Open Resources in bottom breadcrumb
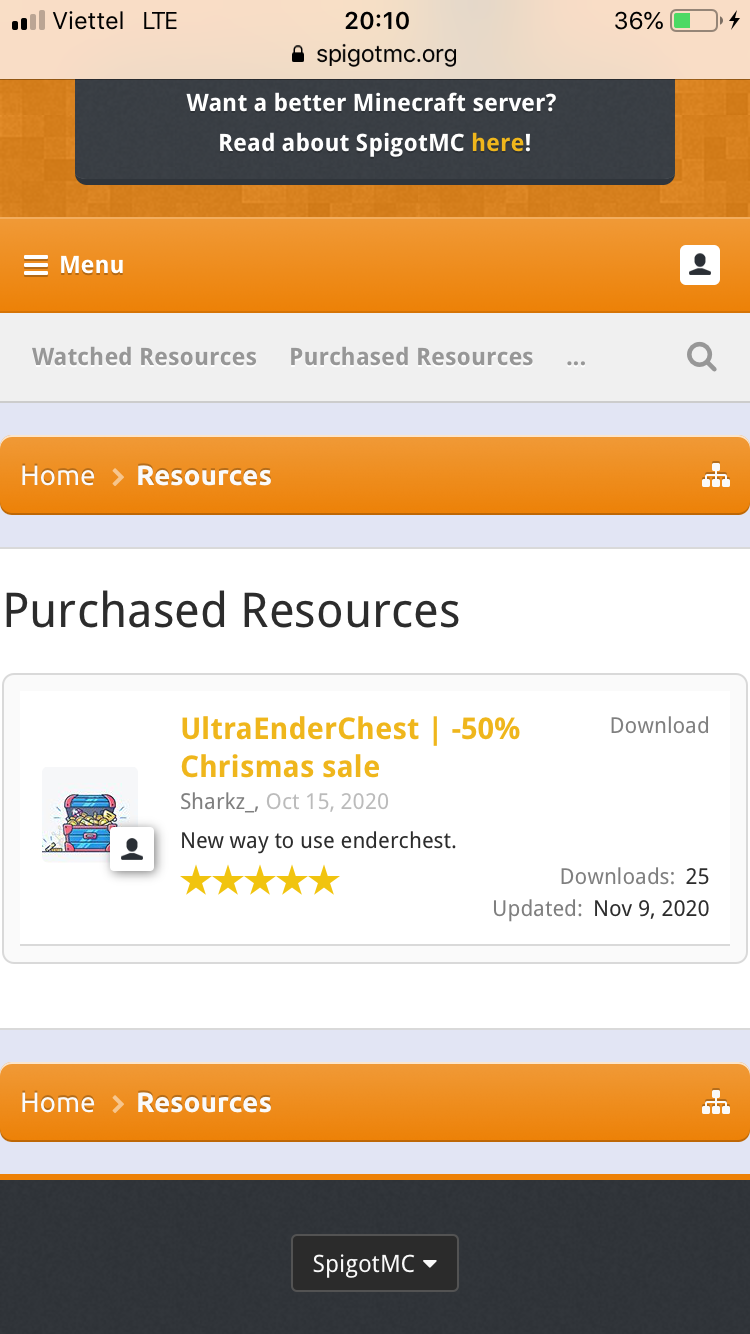Screen dimensions: 750x1334 pos(204,1103)
